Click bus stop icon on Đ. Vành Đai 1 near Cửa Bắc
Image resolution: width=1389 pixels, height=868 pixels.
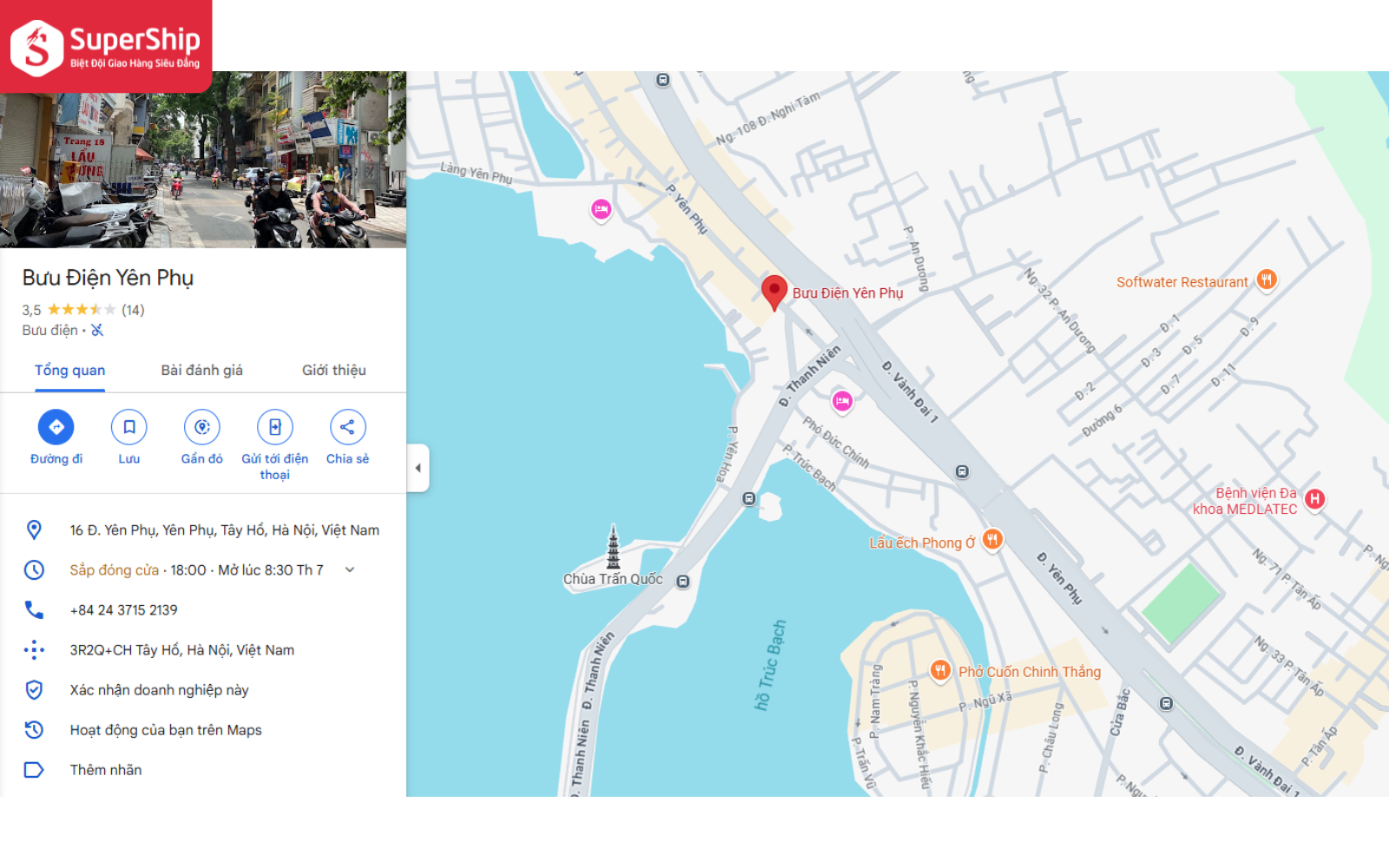point(1167,703)
